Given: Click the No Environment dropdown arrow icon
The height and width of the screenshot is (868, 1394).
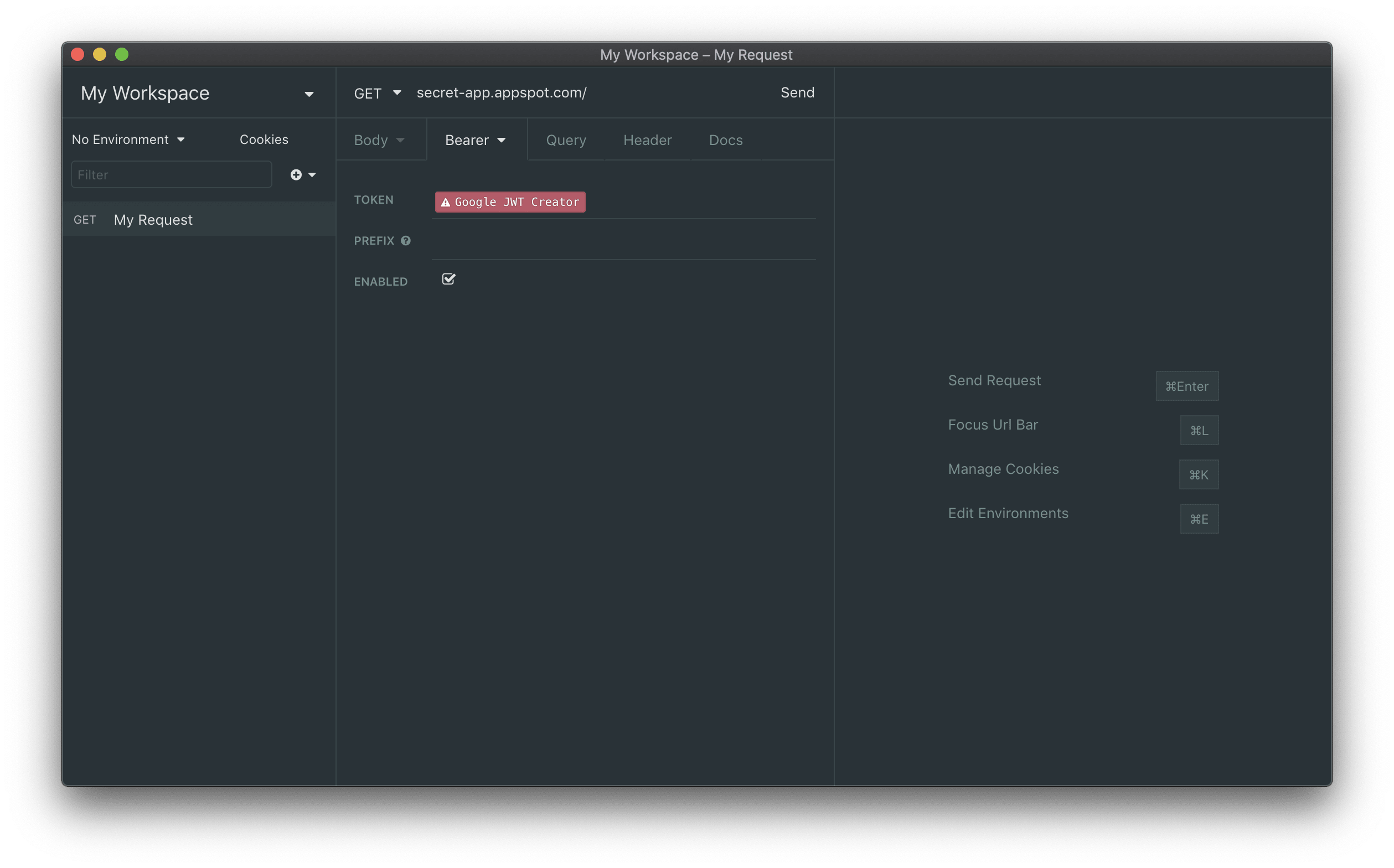Looking at the screenshot, I should (x=182, y=139).
